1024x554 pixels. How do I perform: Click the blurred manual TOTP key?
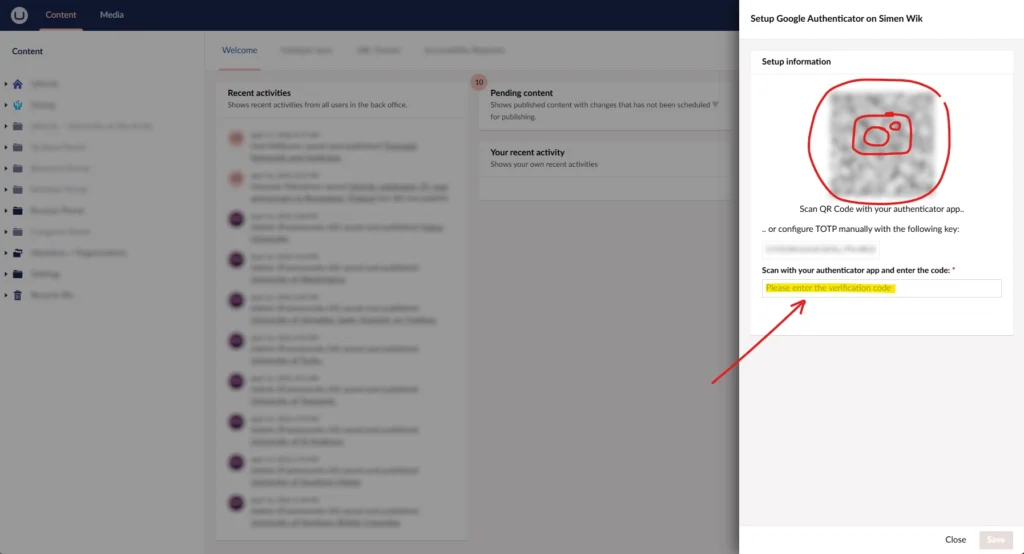(820, 248)
